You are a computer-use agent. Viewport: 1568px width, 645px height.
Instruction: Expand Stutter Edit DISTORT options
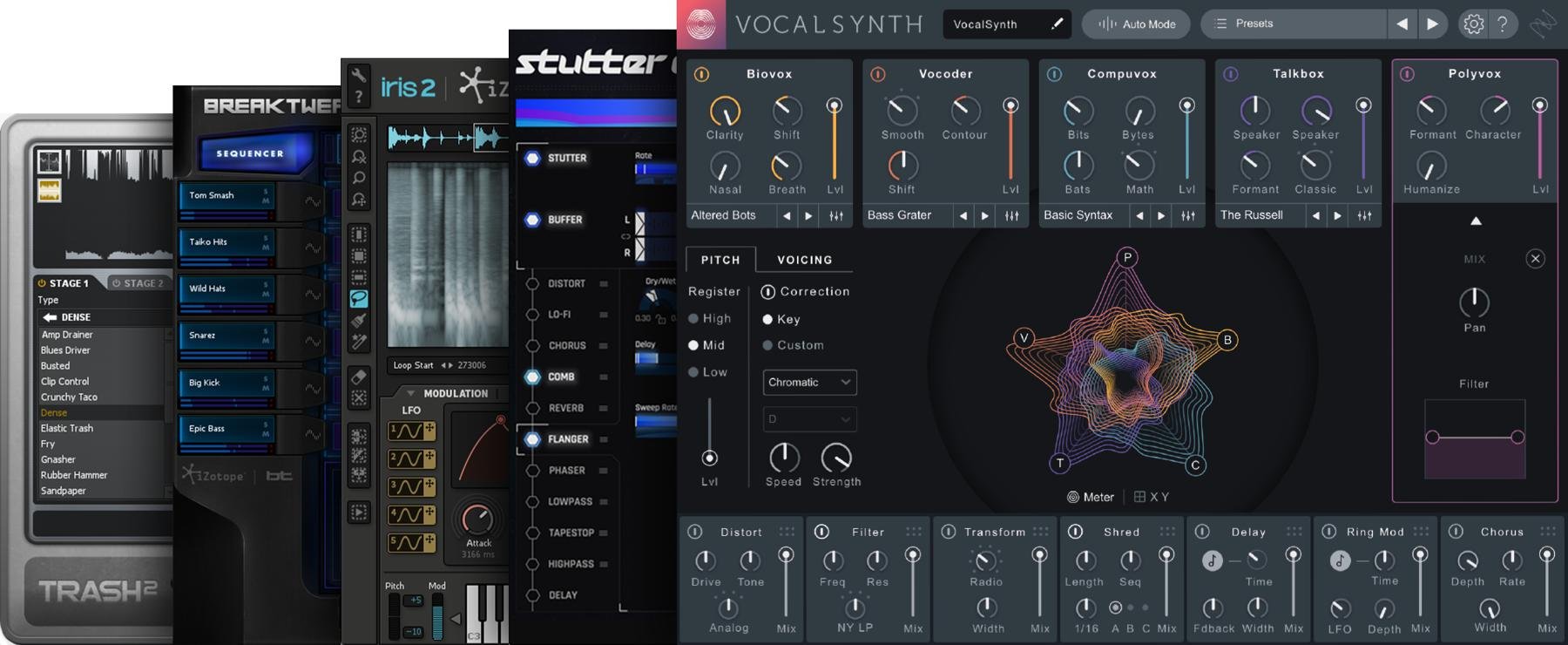[x=604, y=284]
